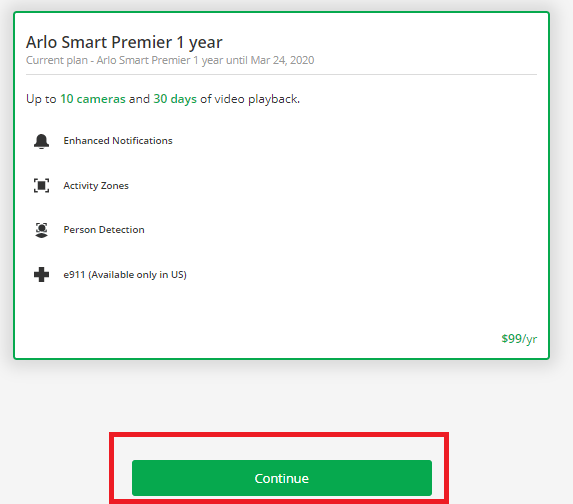The height and width of the screenshot is (504, 573).
Task: Click the Enhanced Notifications bell icon
Action: tap(41, 141)
